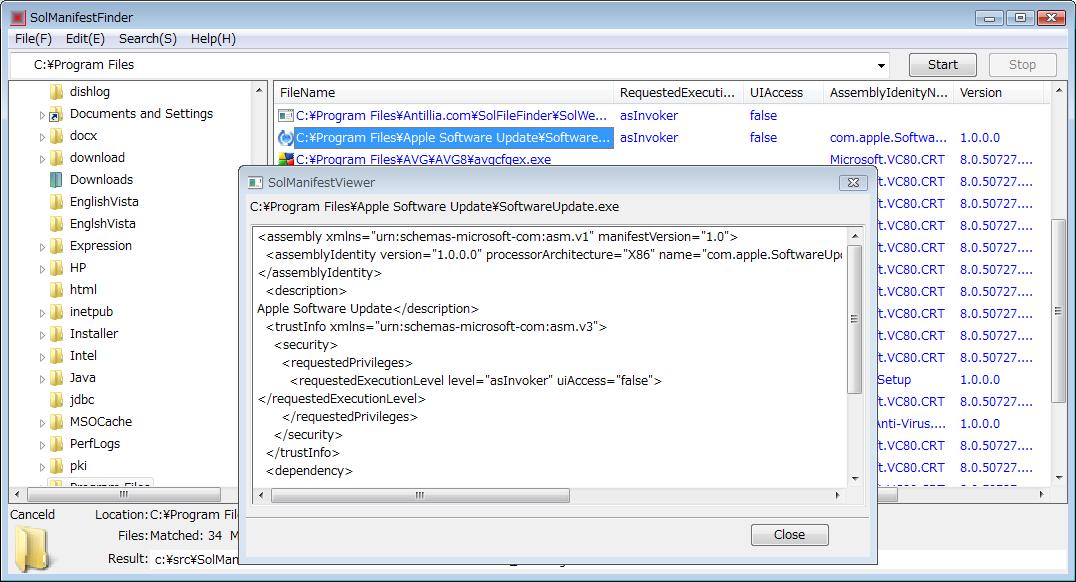
Task: Click the Start button
Action: click(942, 65)
